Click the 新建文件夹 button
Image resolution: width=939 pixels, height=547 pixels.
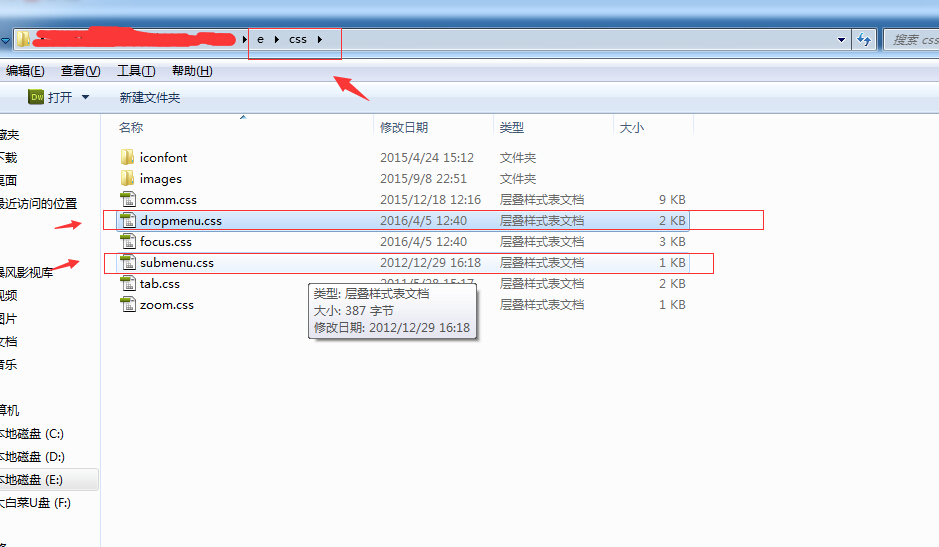[x=150, y=97]
